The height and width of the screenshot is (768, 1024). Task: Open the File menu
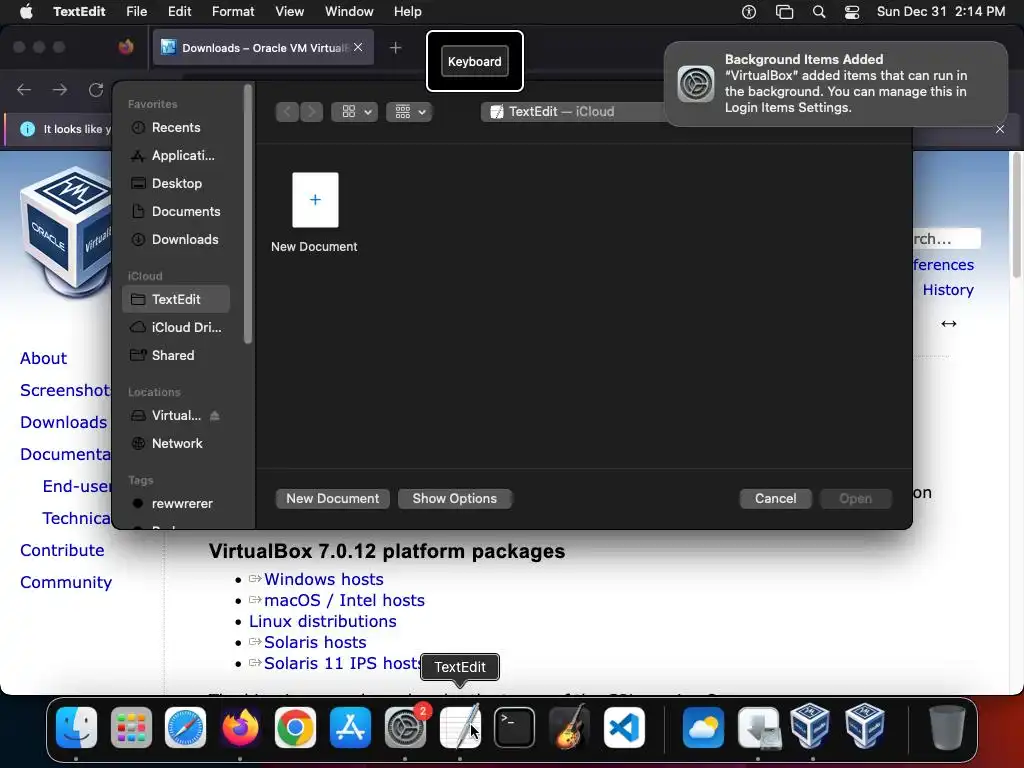click(136, 11)
